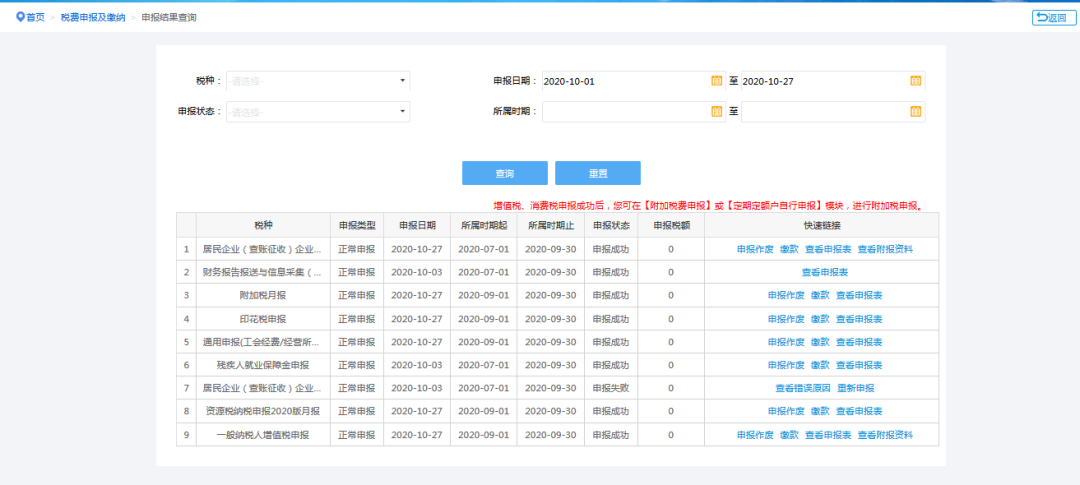
Task: Click the 快速链接 column header
Action: [822, 225]
